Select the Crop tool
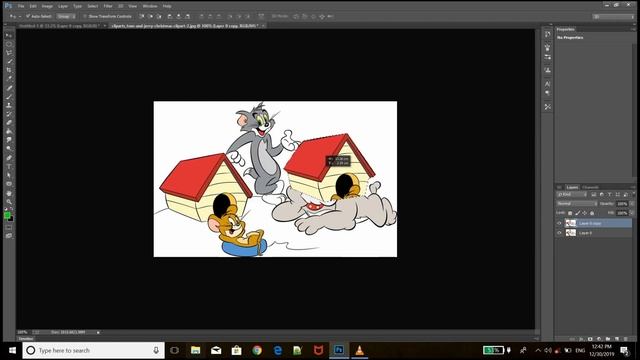The width and height of the screenshot is (640, 360). click(9, 70)
